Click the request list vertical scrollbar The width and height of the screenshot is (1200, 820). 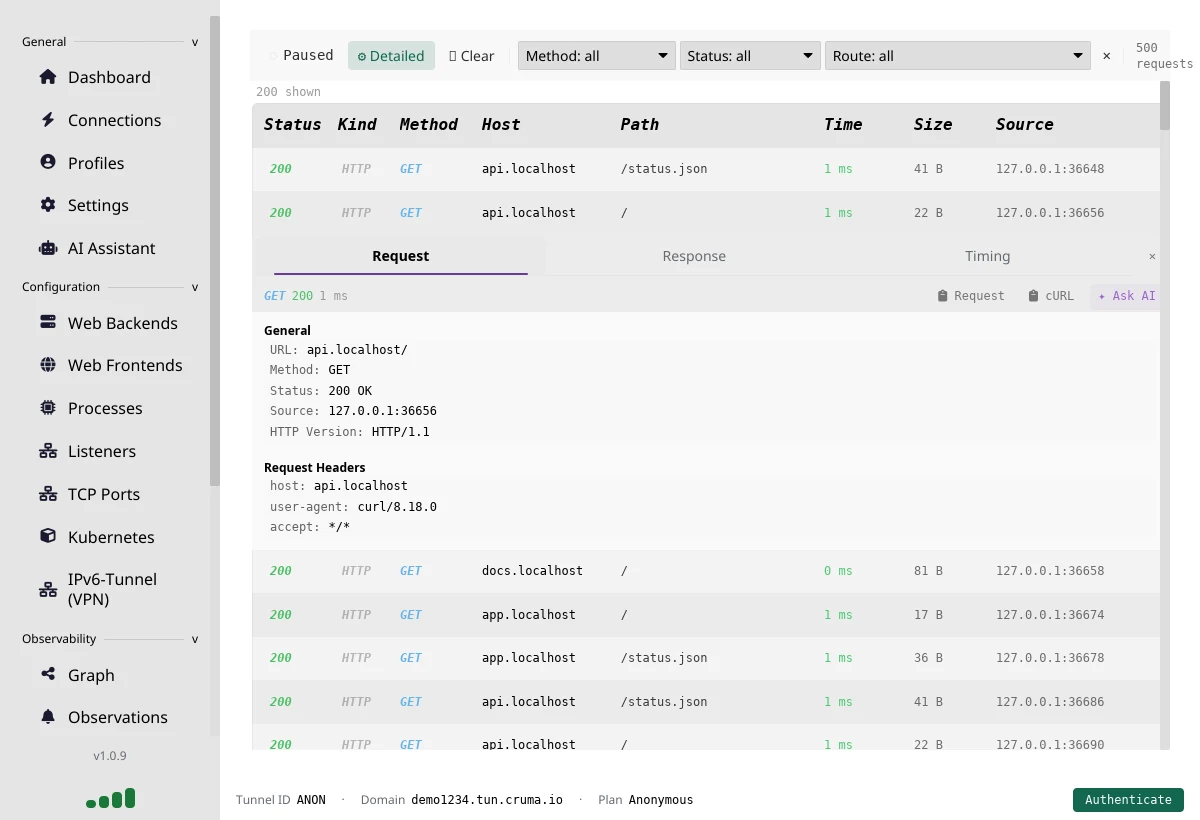coord(1165,105)
